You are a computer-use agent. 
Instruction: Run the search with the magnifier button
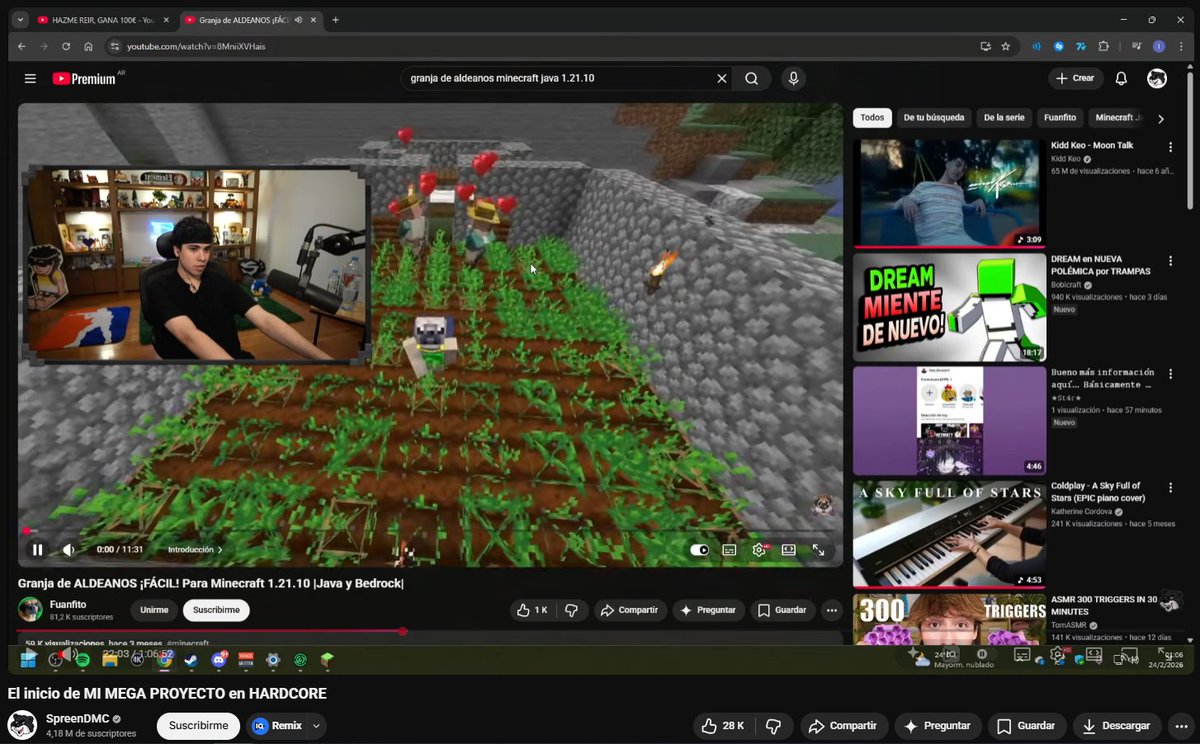[x=751, y=78]
